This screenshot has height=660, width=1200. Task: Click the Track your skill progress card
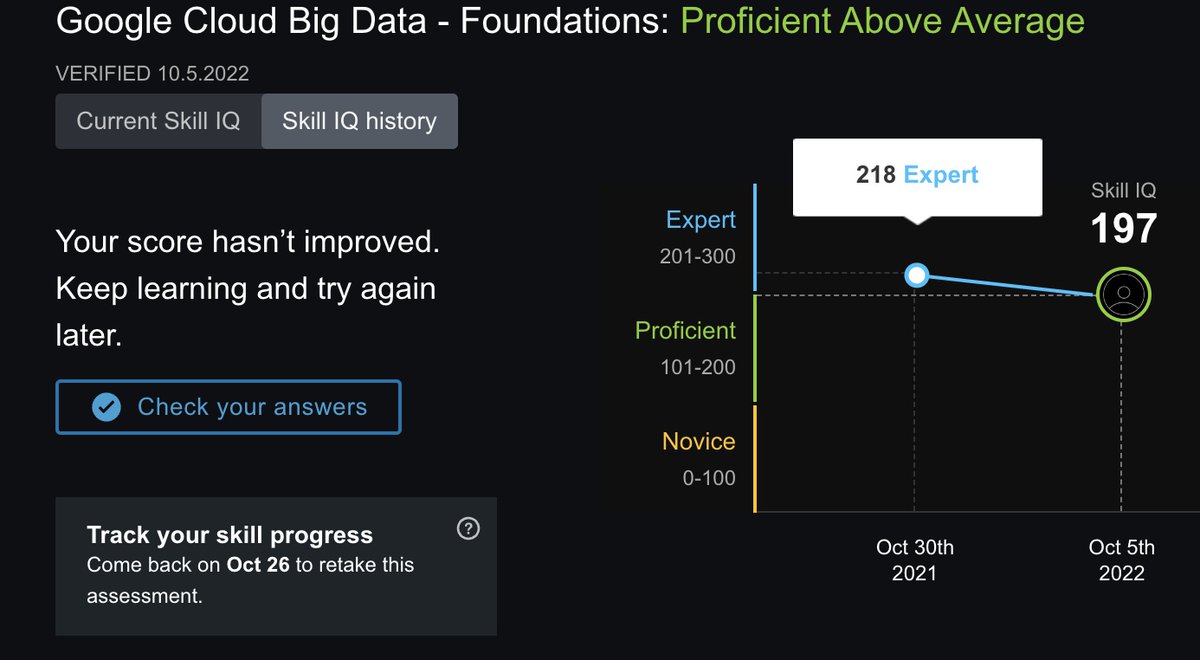[276, 566]
